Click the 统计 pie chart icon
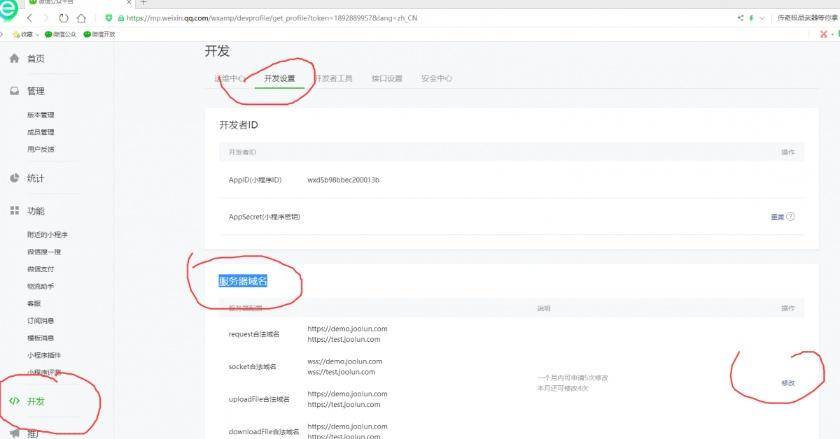840x439 pixels. tap(14, 178)
